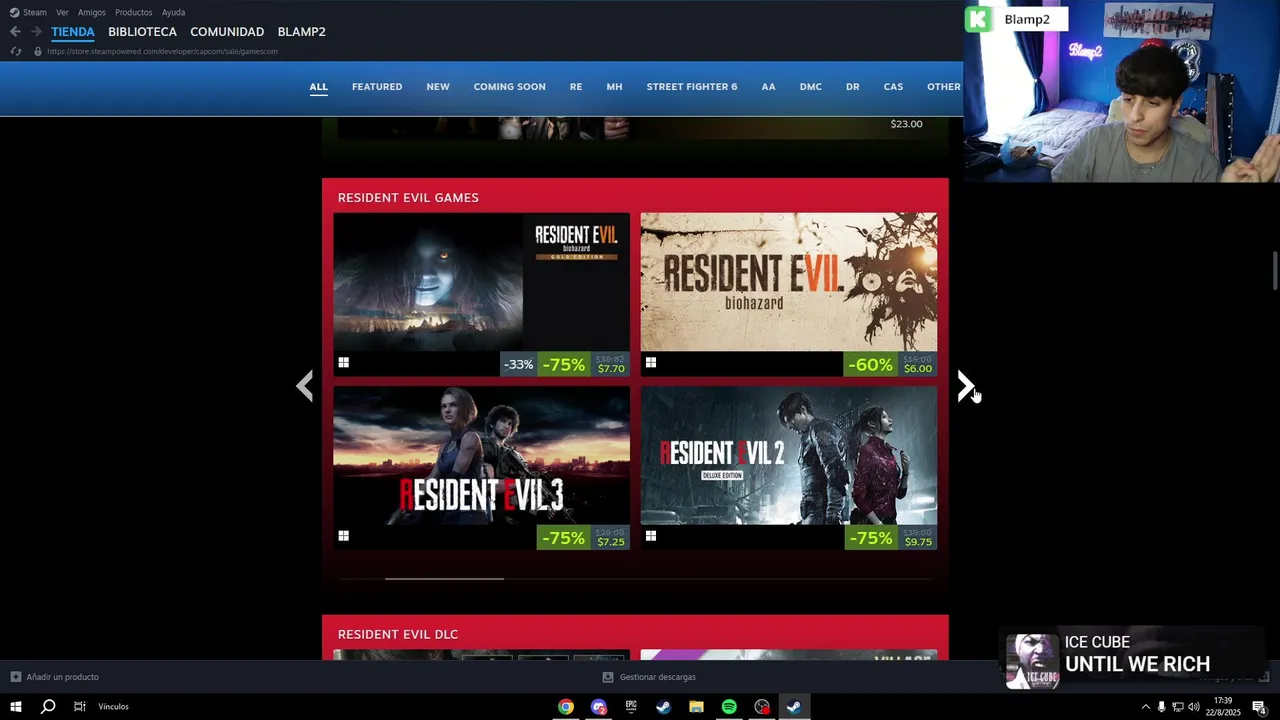Click Windows icon on Resident Evil 2 card
The height and width of the screenshot is (720, 1280).
point(650,536)
